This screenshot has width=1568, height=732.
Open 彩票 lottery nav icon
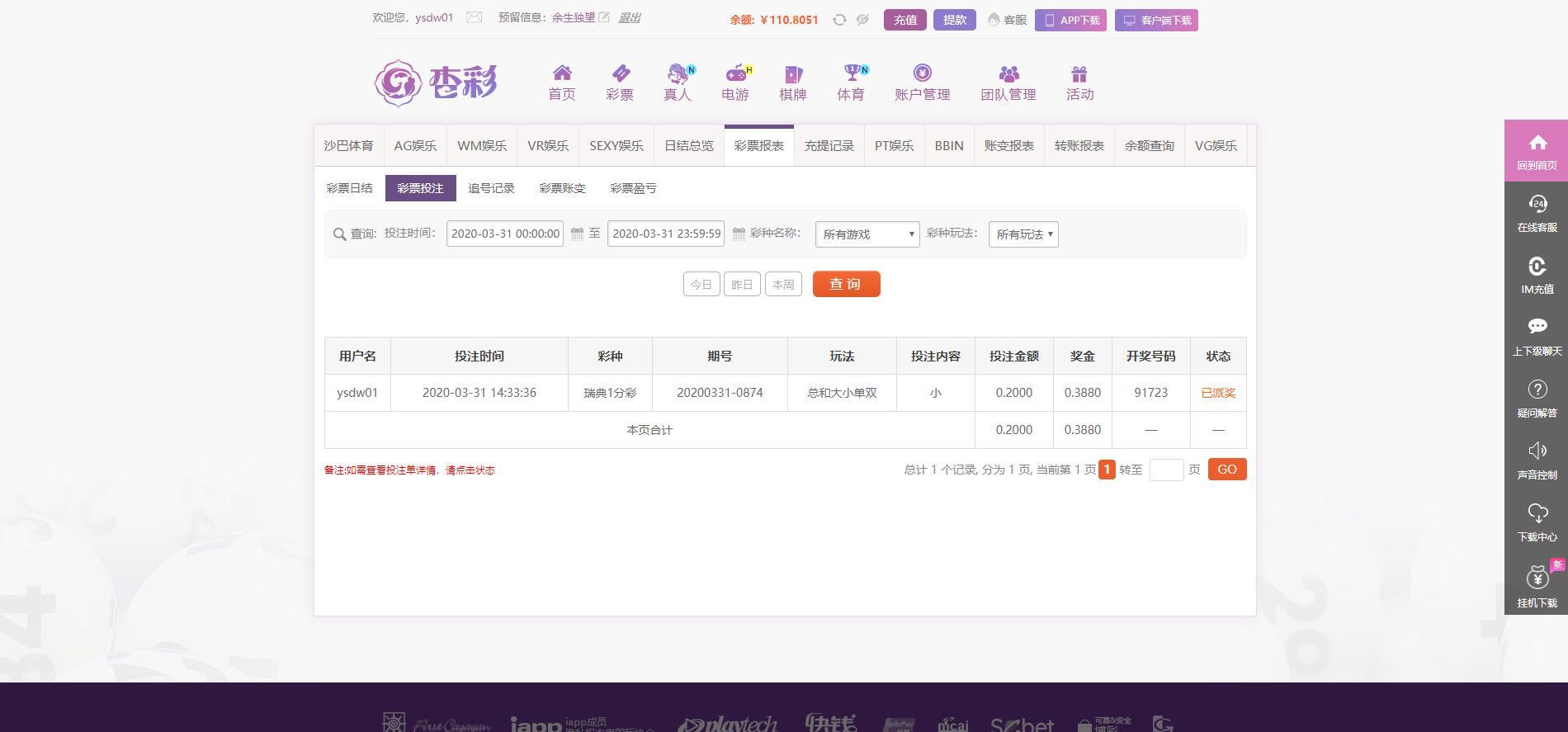pyautogui.click(x=620, y=83)
